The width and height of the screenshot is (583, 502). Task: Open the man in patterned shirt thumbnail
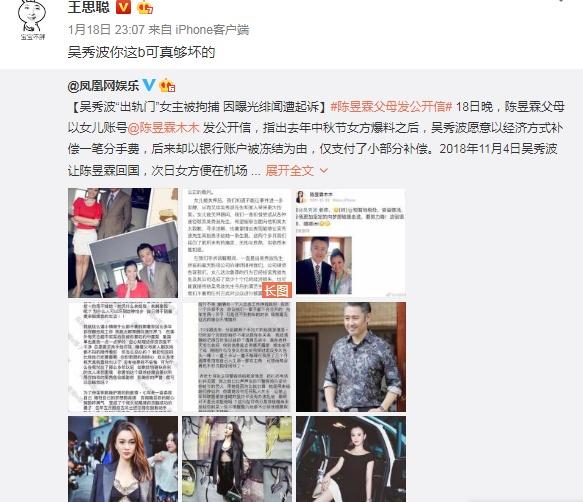pos(351,357)
